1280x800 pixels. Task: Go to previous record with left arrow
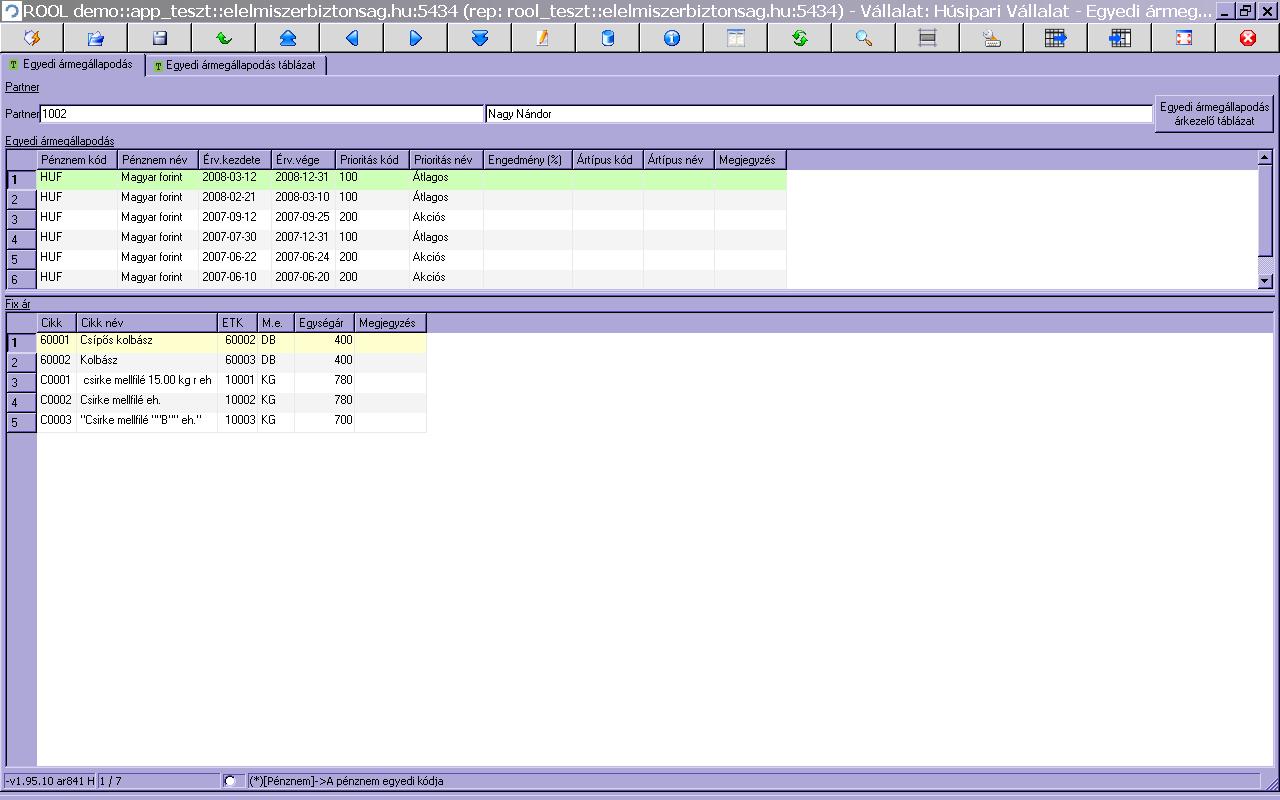352,38
